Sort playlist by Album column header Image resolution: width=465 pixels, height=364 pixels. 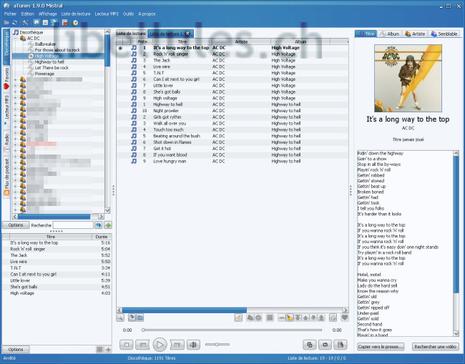(x=300, y=42)
